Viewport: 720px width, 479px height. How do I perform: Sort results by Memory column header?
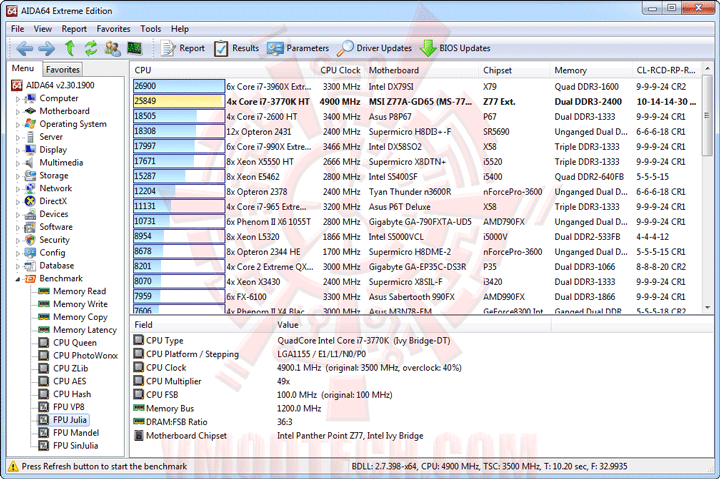(x=591, y=70)
